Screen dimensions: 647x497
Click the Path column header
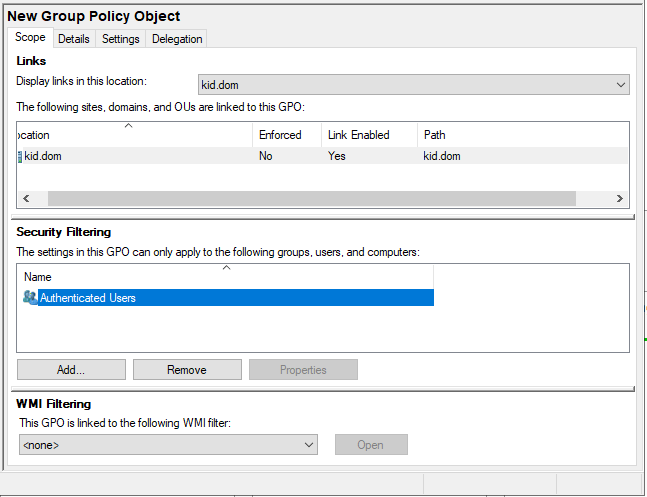click(x=435, y=135)
